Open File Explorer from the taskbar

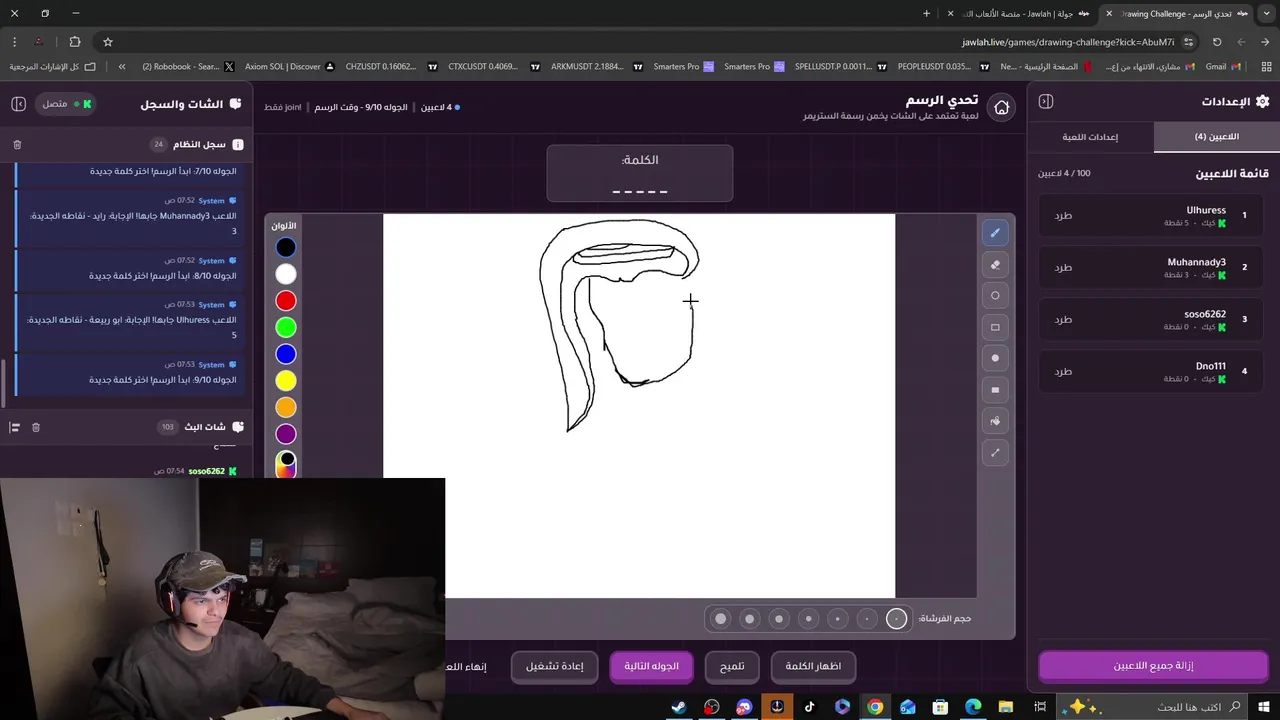(x=1006, y=707)
